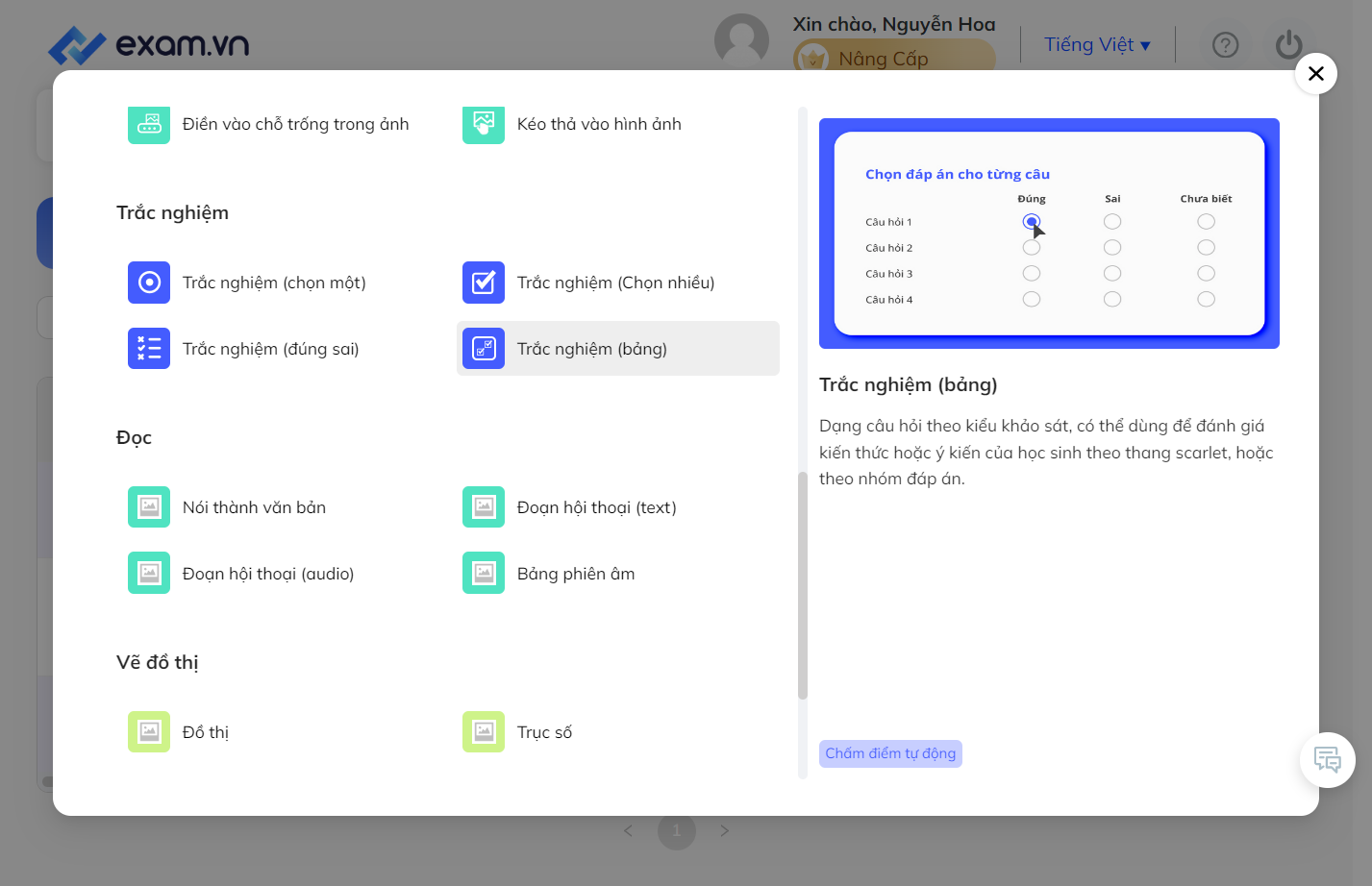The height and width of the screenshot is (886, 1372).
Task: Click the table quiz icon
Action: pos(484,349)
